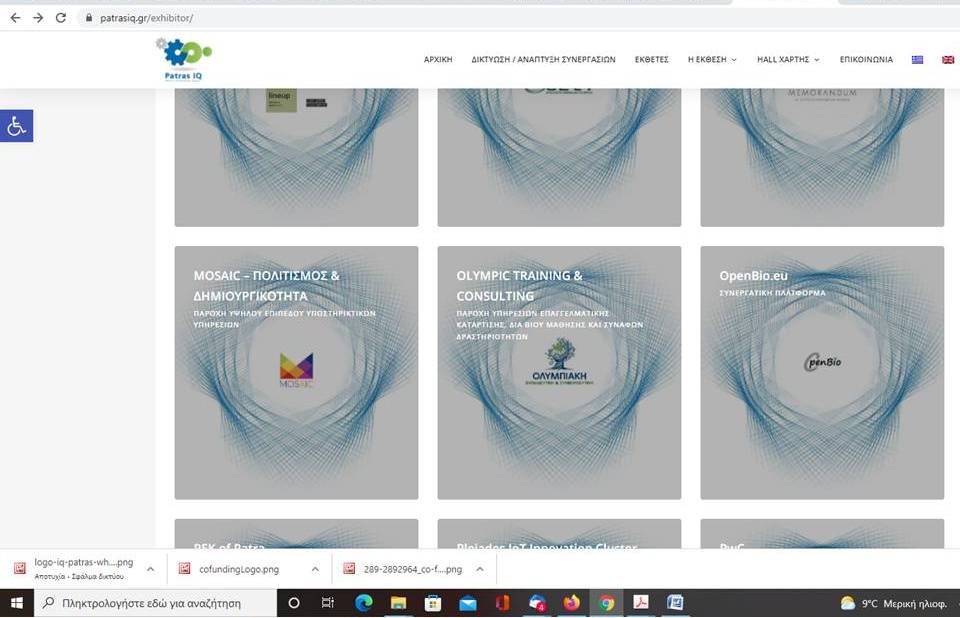Image resolution: width=960 pixels, height=618 pixels.
Task: Open the ΕΠΙΚΟΙΝΩΝΙΑ page
Action: [866, 59]
